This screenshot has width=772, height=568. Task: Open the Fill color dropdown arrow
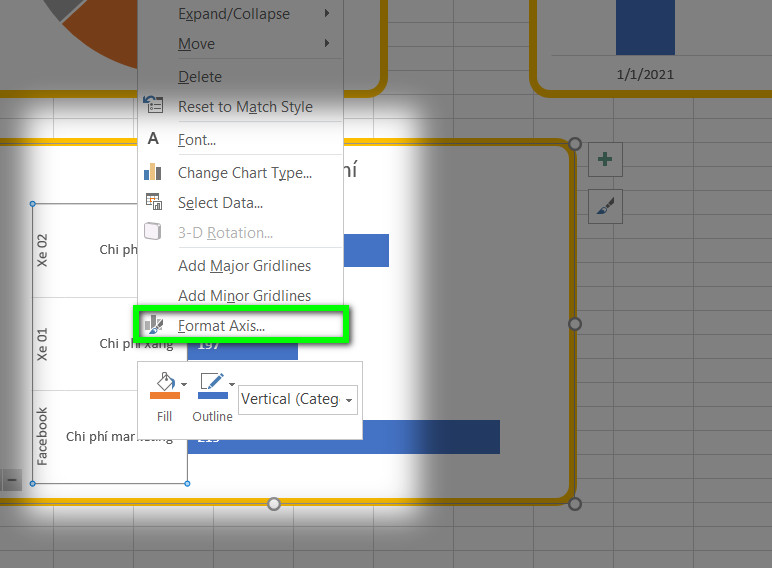click(x=184, y=384)
